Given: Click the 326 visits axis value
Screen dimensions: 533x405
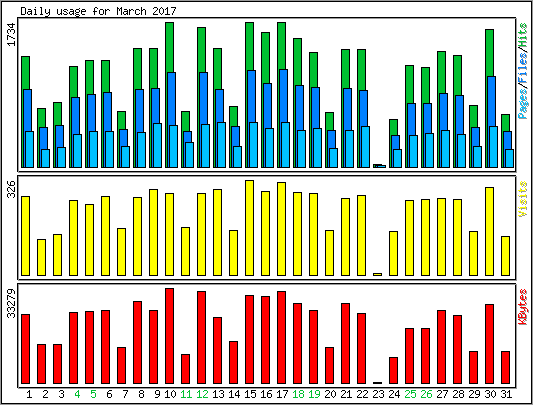Looking at the screenshot, I should pos(11,189).
